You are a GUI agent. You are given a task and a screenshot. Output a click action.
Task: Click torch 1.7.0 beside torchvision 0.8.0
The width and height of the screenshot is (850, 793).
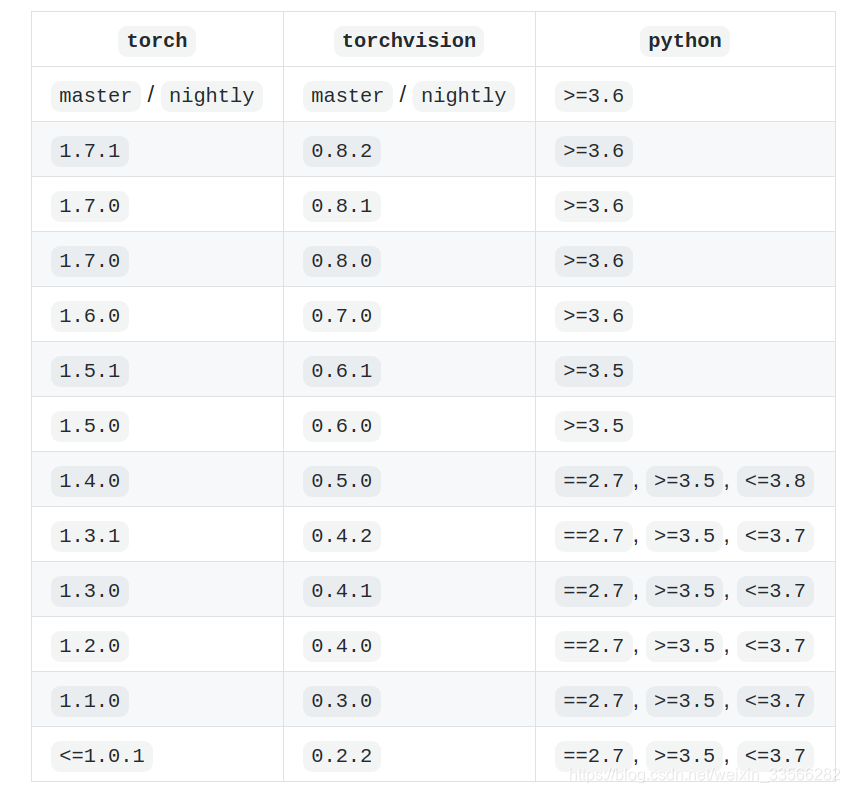pyautogui.click(x=89, y=261)
